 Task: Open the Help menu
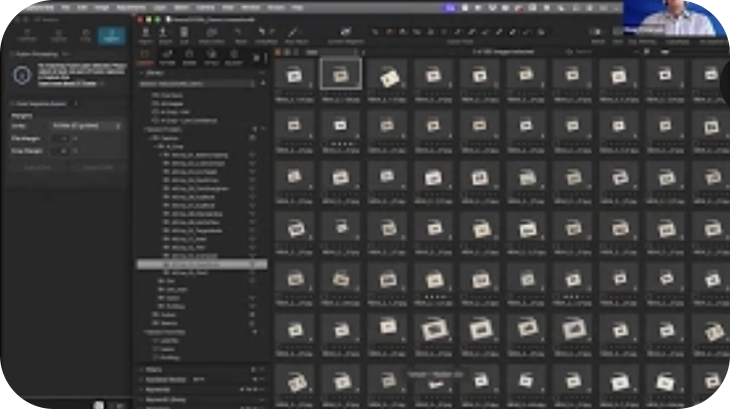coord(297,7)
